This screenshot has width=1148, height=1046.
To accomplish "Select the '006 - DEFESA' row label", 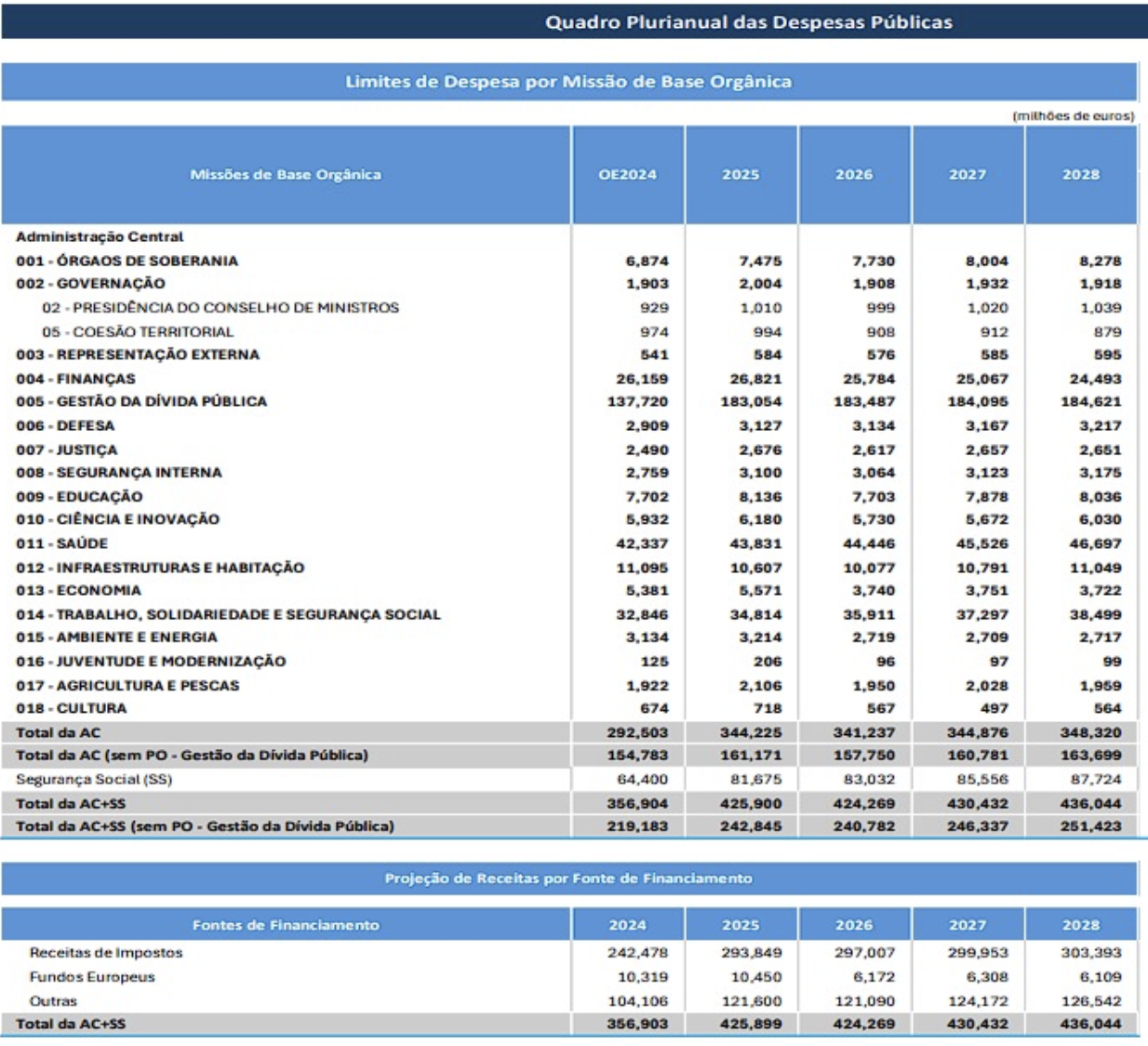I will [x=65, y=425].
